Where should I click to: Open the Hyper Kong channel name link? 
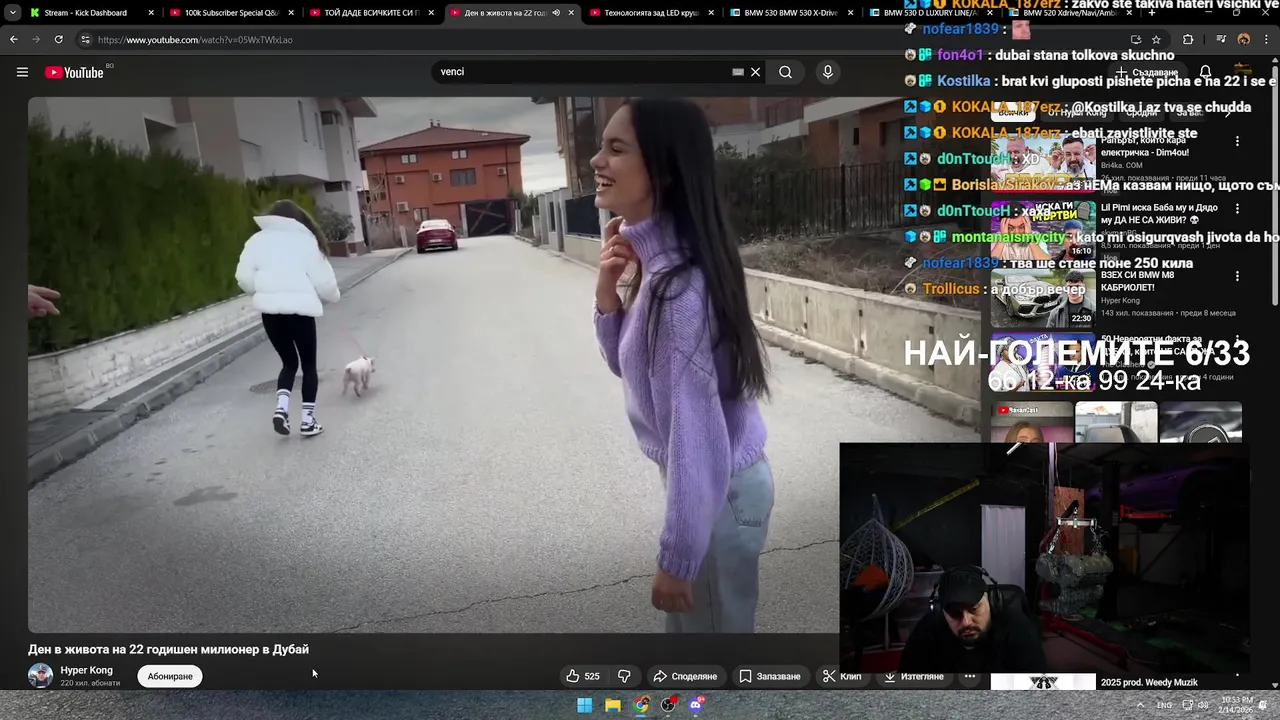point(86,670)
